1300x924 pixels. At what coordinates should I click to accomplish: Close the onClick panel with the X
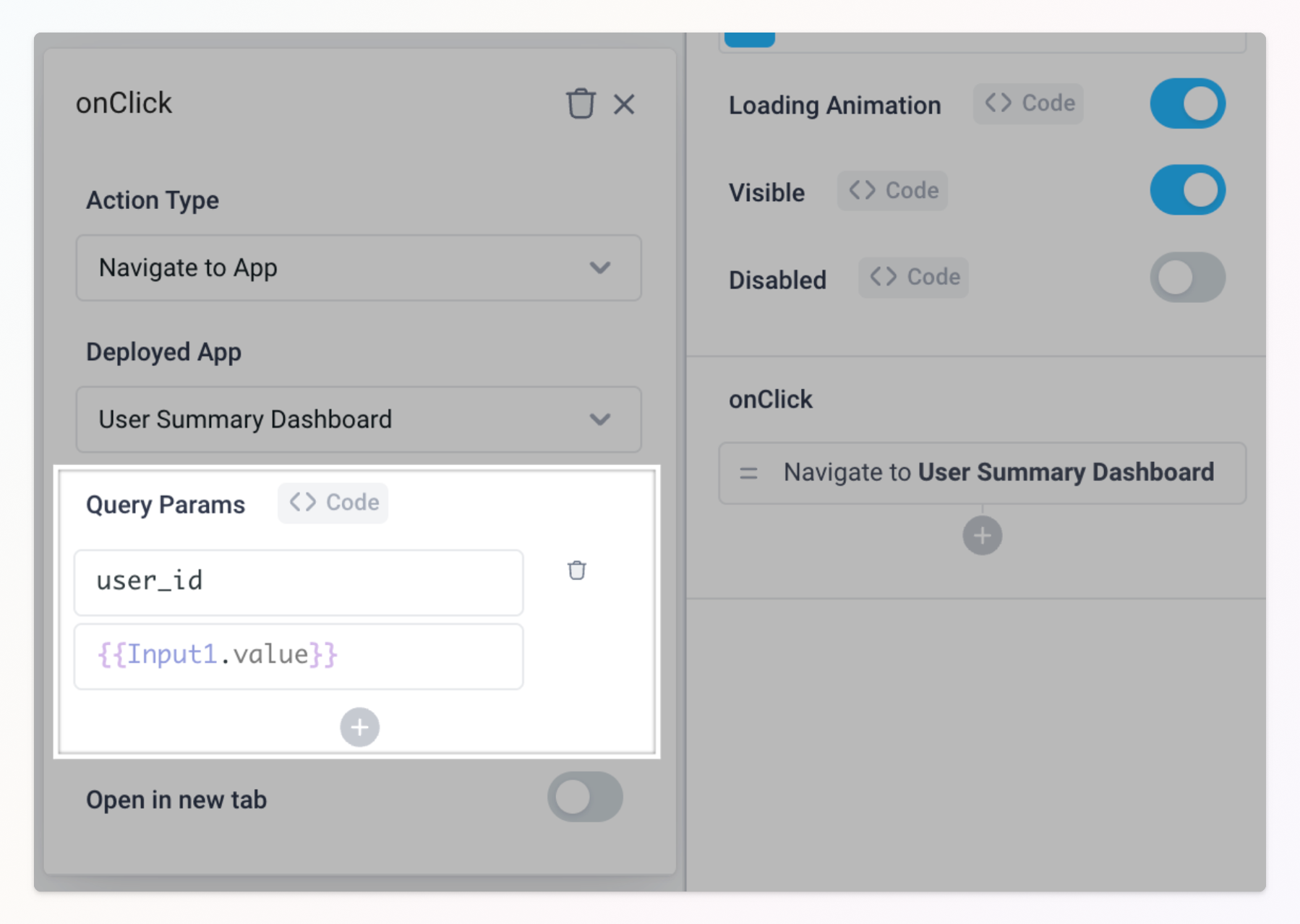tap(625, 104)
